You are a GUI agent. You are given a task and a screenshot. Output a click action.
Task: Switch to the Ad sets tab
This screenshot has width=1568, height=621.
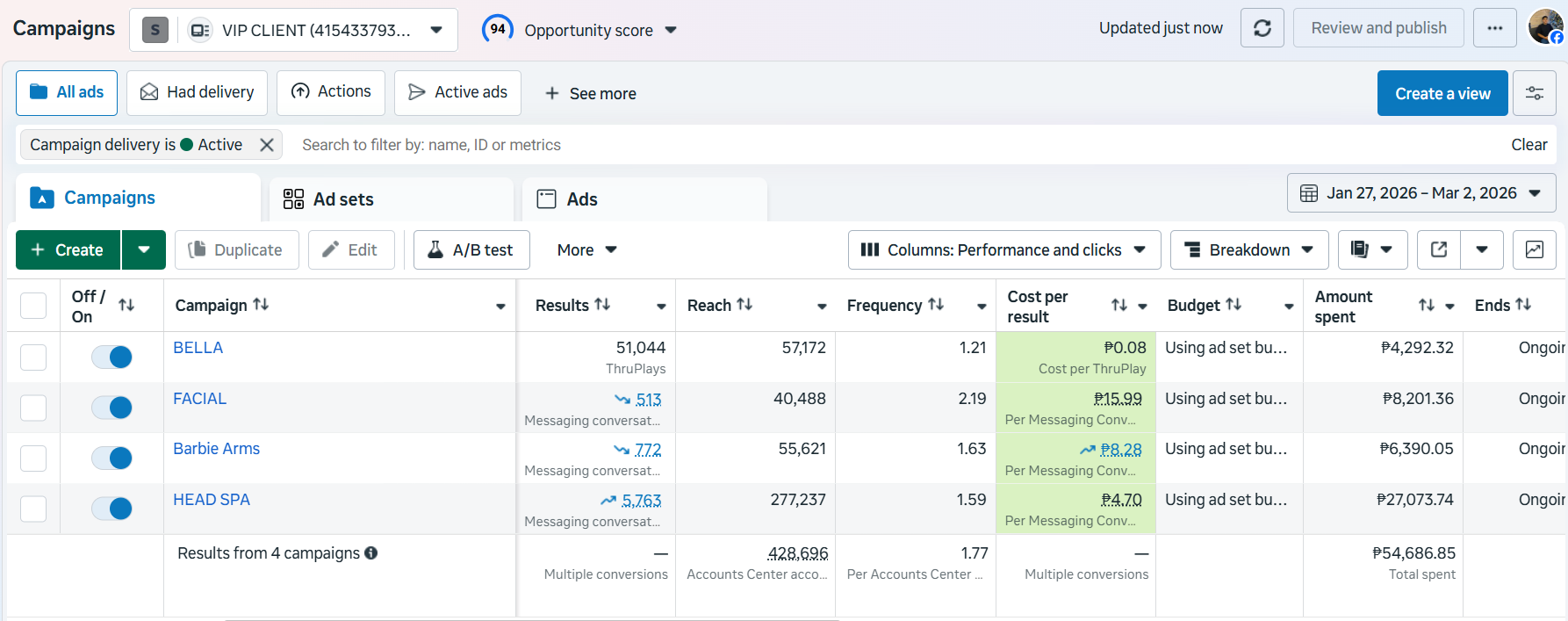point(342,199)
